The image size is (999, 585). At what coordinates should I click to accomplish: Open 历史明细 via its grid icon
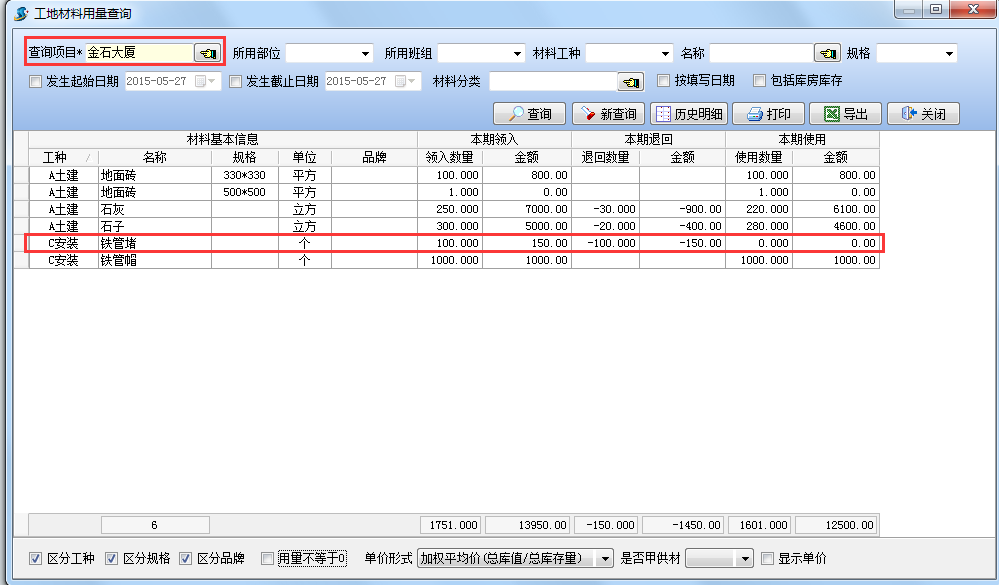click(x=658, y=112)
